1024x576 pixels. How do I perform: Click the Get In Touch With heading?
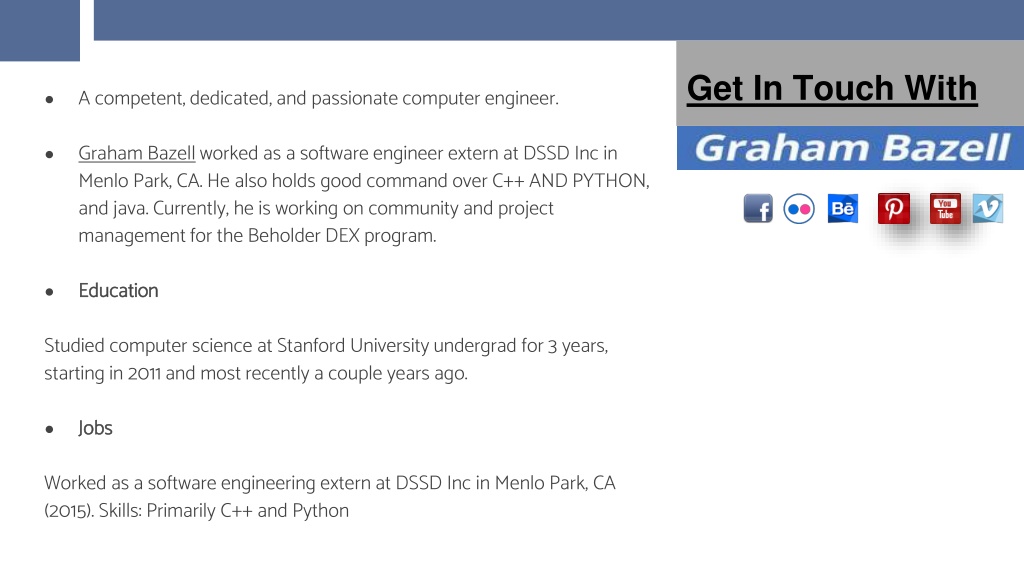coord(832,88)
